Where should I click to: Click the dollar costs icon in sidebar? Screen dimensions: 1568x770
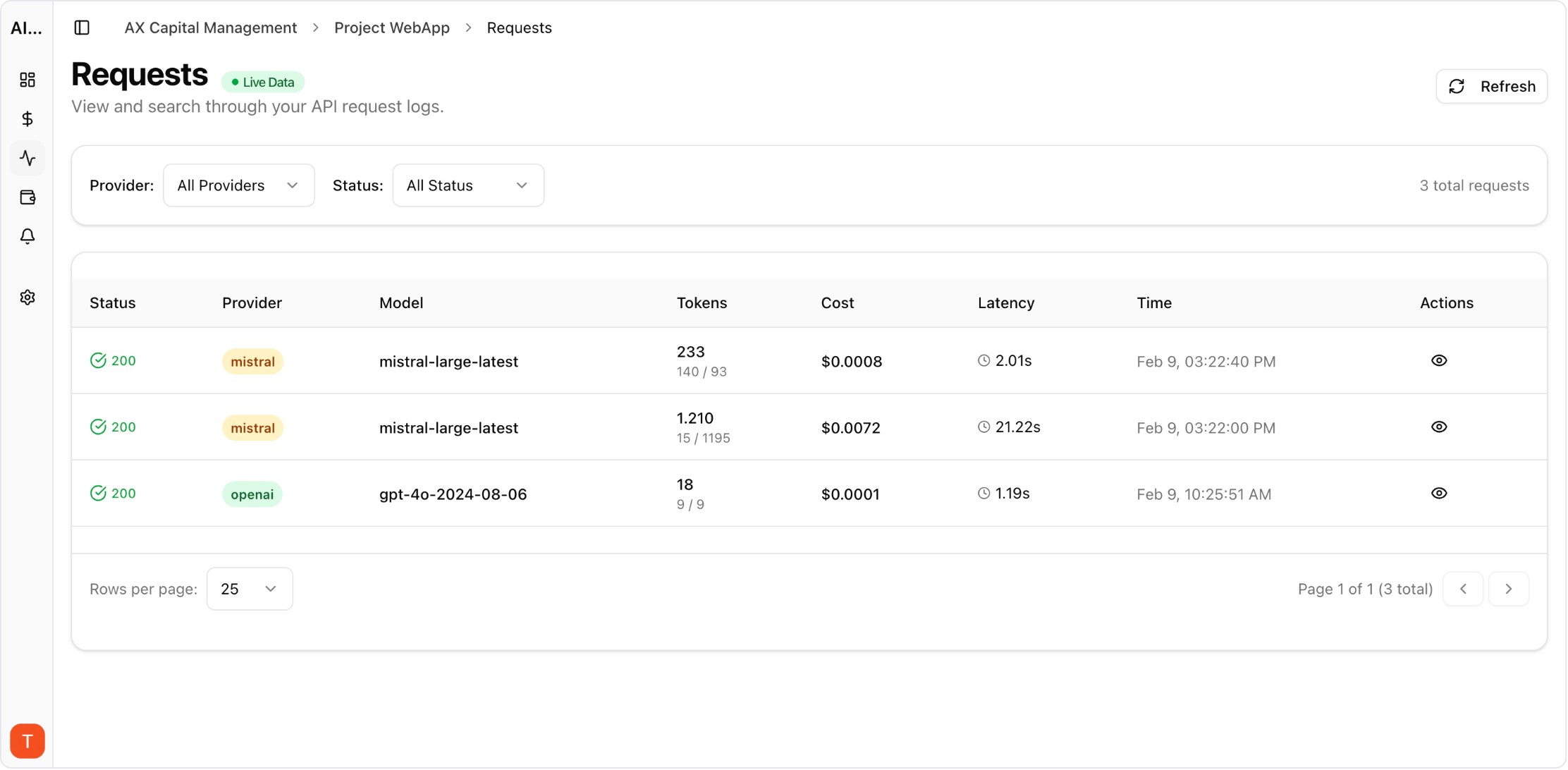[27, 118]
